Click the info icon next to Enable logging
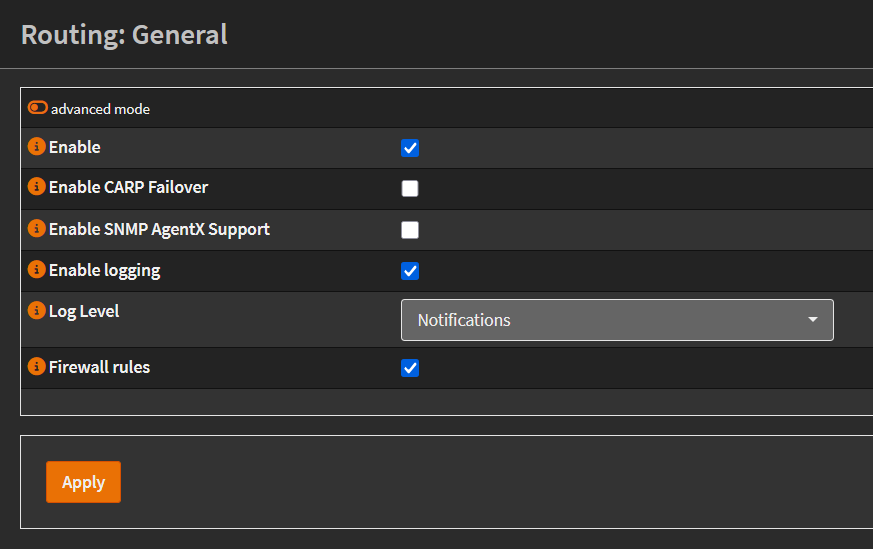 [37, 270]
